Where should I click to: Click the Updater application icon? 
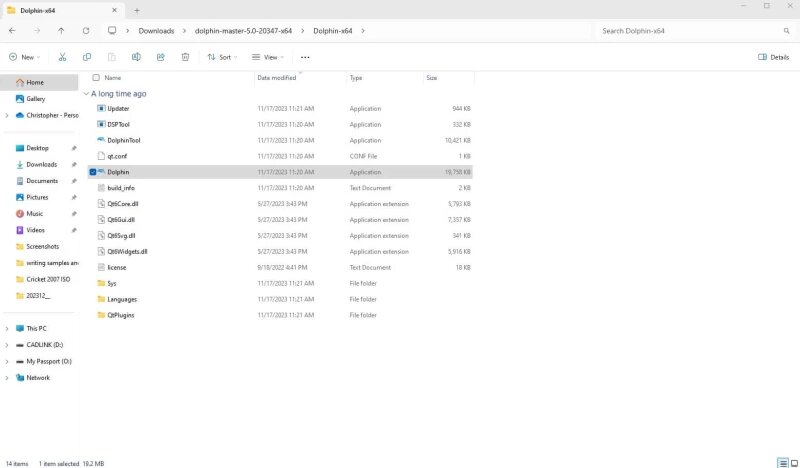coord(101,108)
